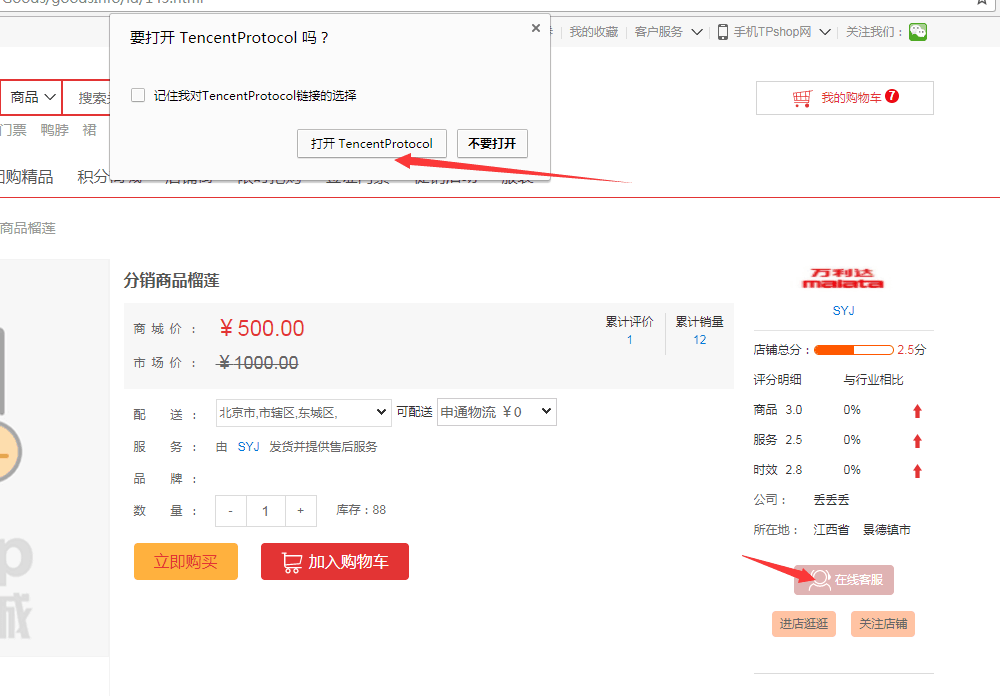Open the shipping region dropdown showing 北京市
1000x696 pixels.
click(302, 411)
